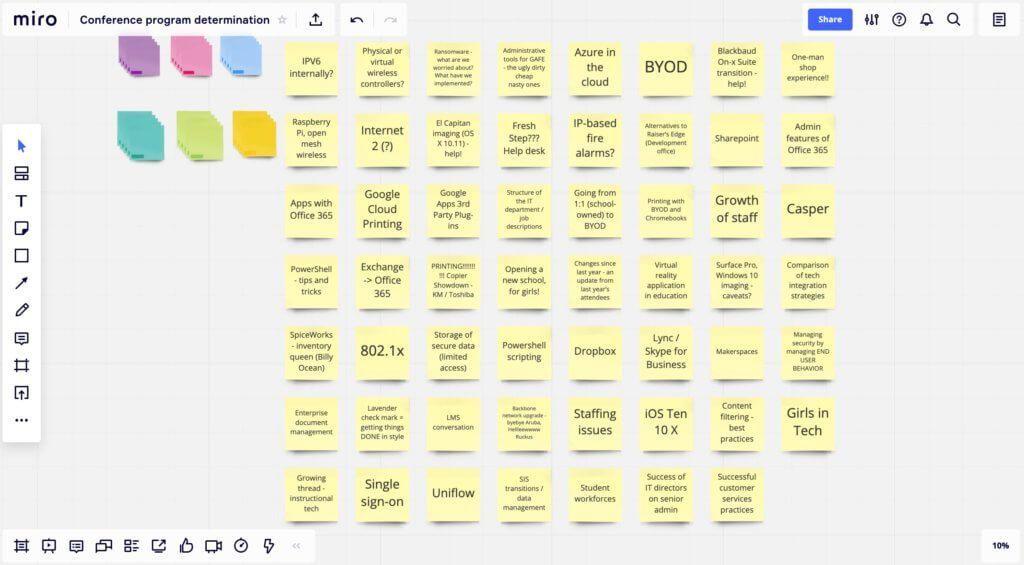Viewport: 1024px width, 565px height.
Task: Open chat icon in bottom toolbar
Action: point(104,546)
